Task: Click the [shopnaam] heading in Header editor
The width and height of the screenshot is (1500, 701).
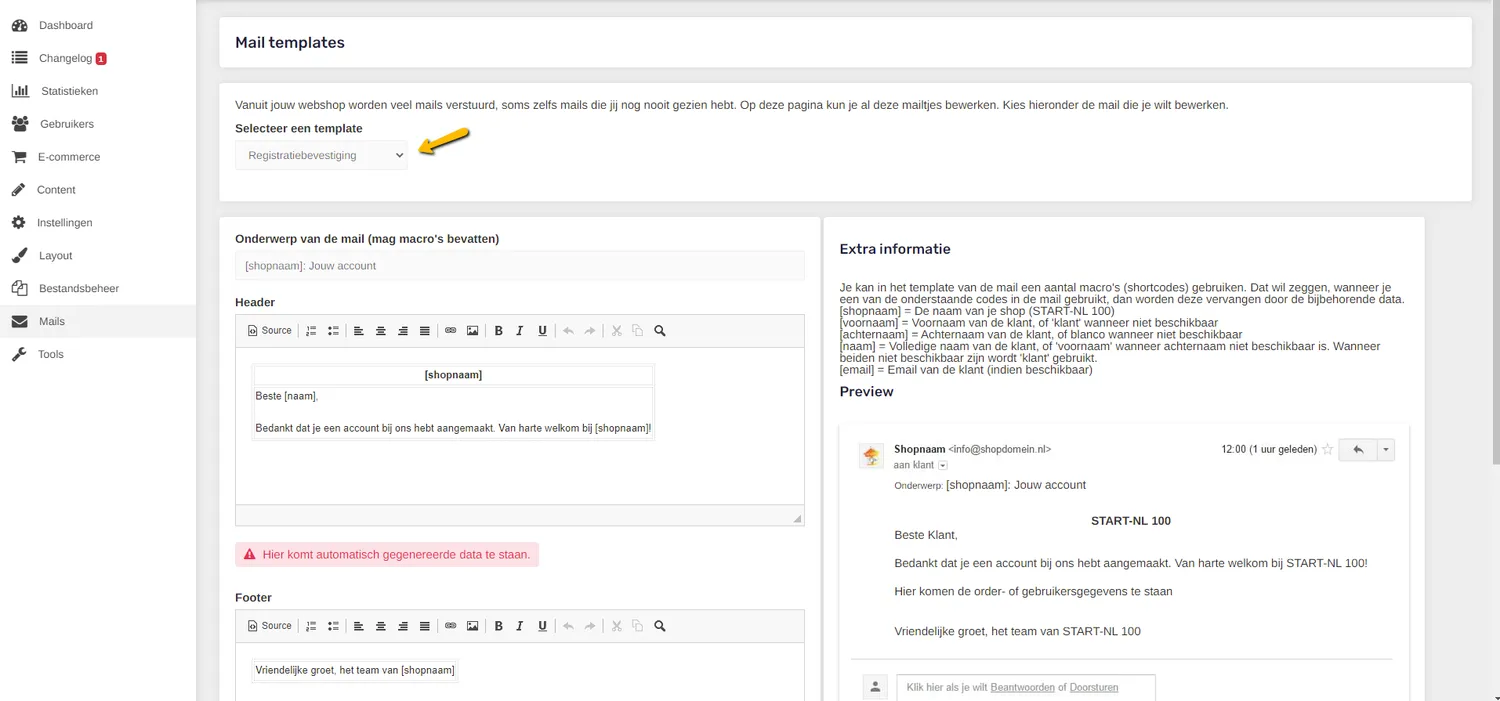Action: 453,375
